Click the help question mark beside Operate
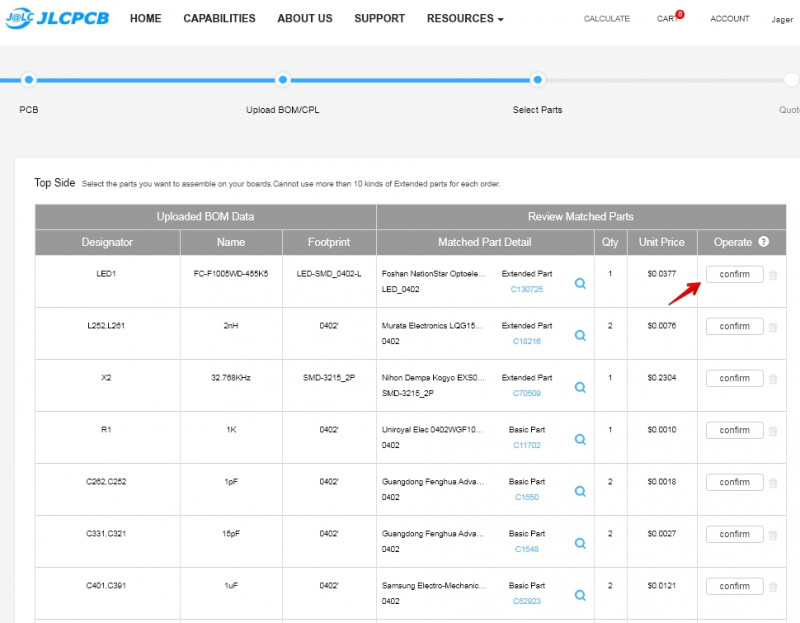The height and width of the screenshot is (623, 800). pyautogui.click(x=764, y=242)
